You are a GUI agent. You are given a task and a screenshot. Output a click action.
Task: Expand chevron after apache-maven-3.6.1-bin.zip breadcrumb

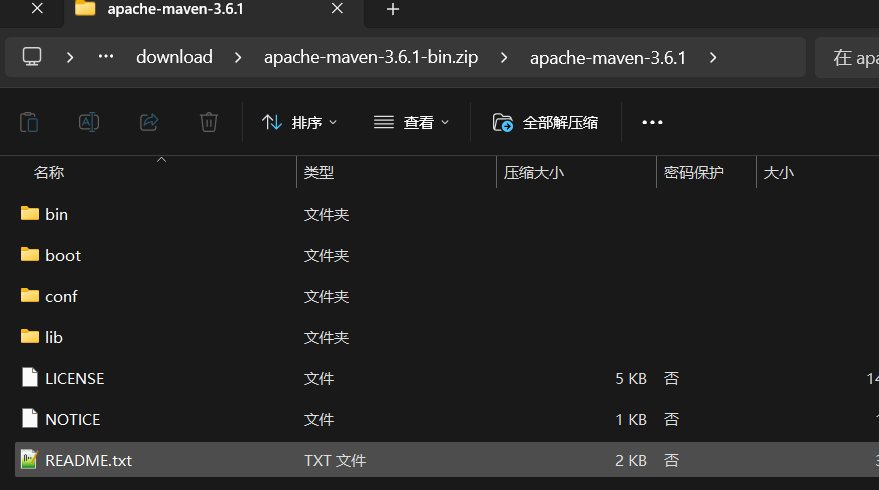click(504, 57)
